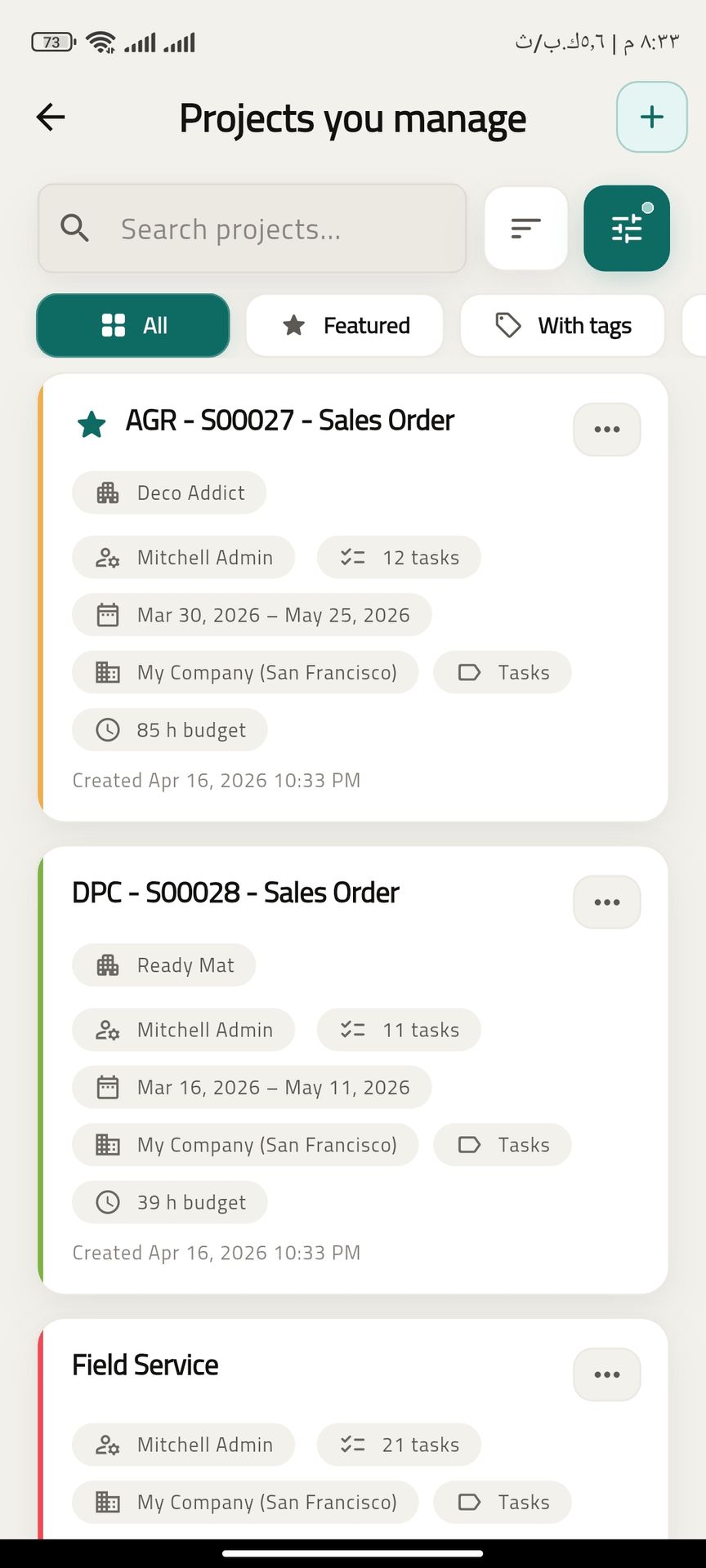
Task: Tap the 85 h budget clock chip
Action: pos(170,730)
